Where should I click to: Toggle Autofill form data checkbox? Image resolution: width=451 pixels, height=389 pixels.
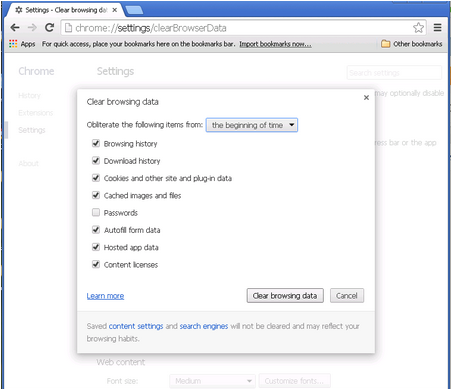(x=96, y=230)
